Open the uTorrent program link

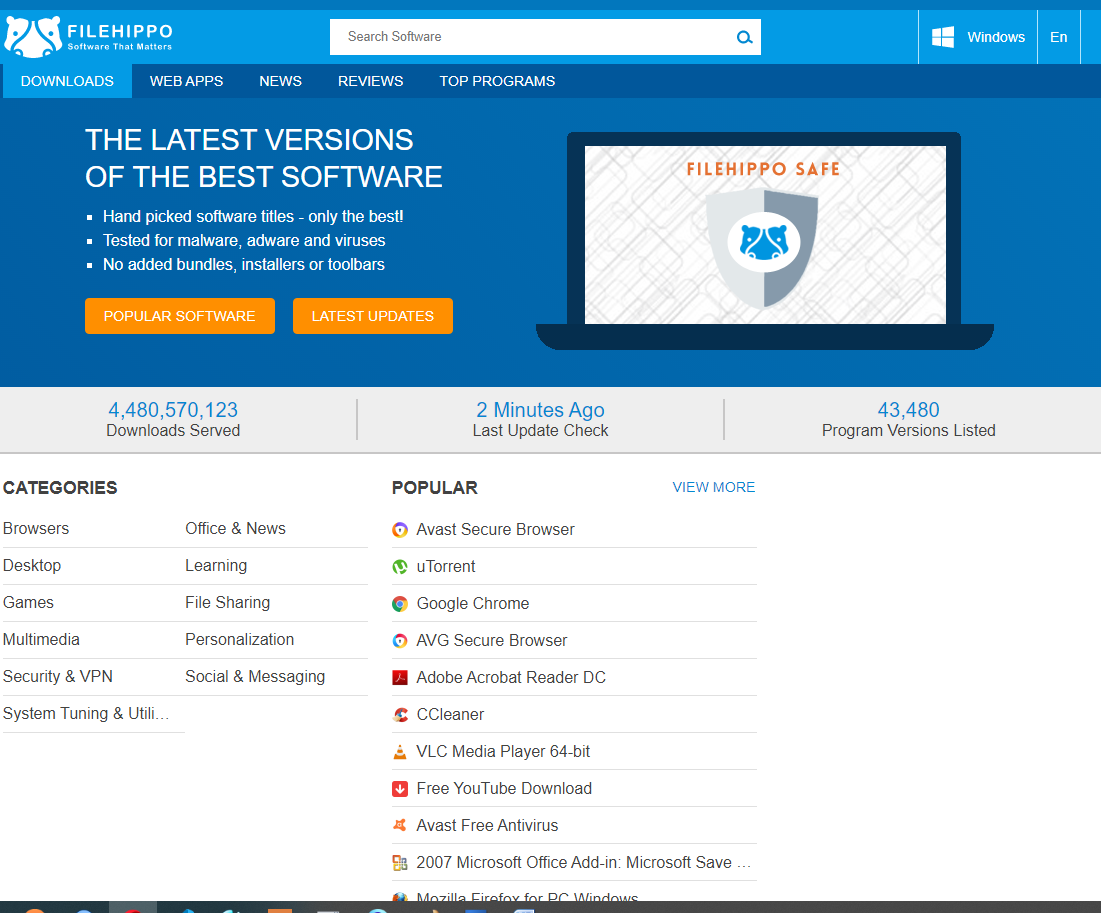tap(446, 567)
